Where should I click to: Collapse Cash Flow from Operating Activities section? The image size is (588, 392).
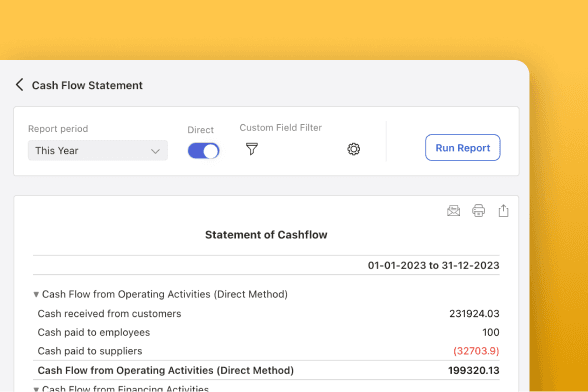[x=36, y=294]
